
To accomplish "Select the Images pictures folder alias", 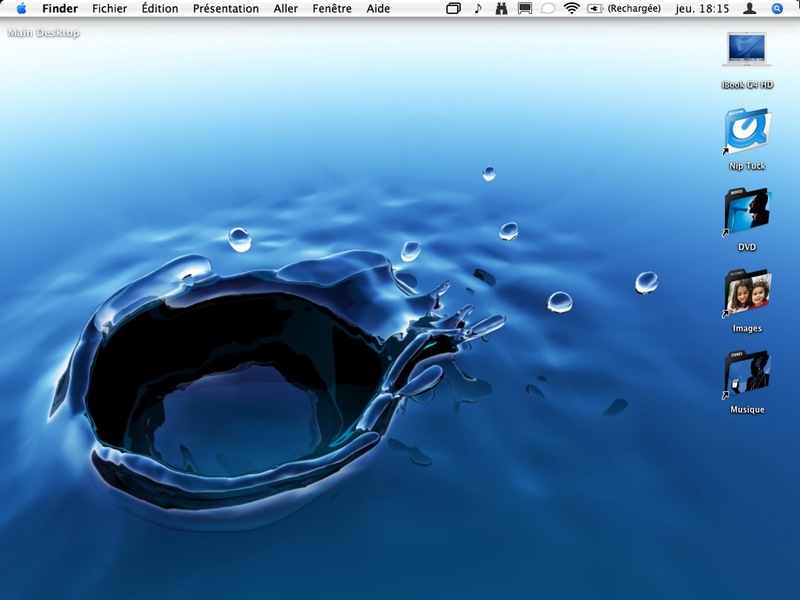I will [x=748, y=292].
